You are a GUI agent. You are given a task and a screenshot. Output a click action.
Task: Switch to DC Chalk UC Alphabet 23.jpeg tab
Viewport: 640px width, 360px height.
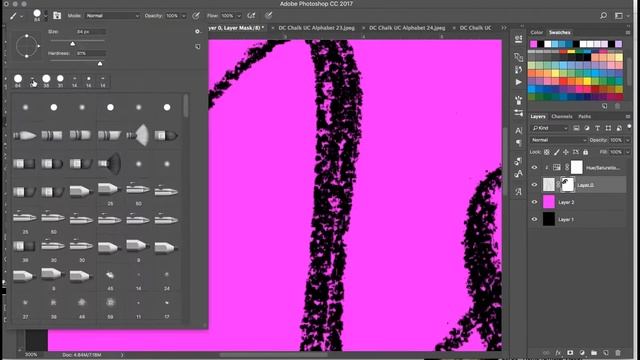316,28
